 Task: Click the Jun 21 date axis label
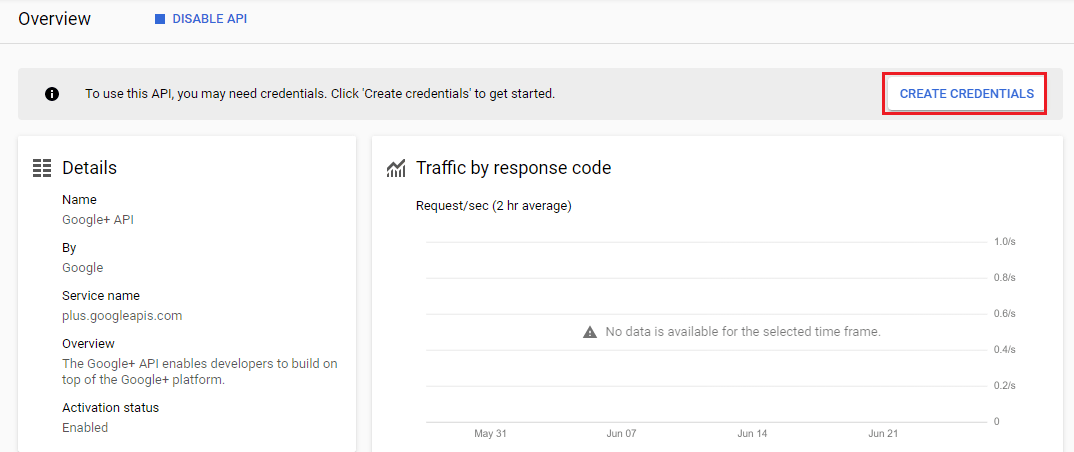point(883,434)
